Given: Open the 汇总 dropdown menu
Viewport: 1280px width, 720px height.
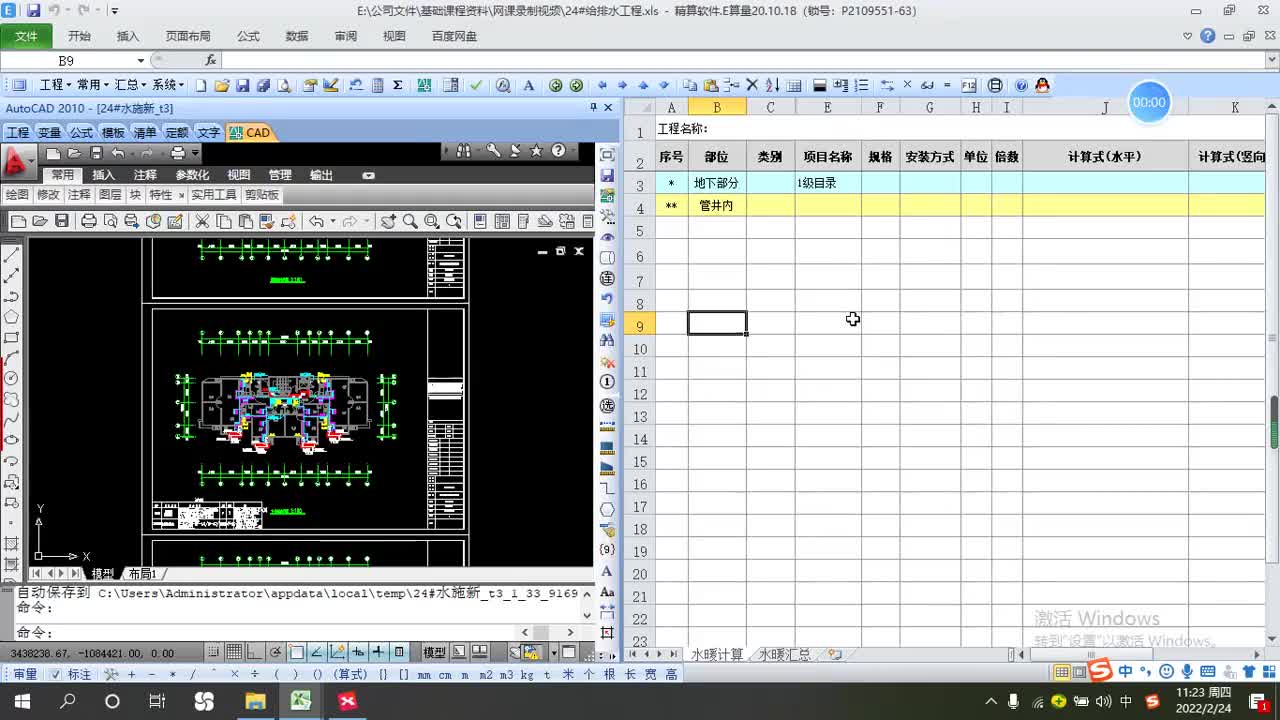Looking at the screenshot, I should click(x=129, y=86).
